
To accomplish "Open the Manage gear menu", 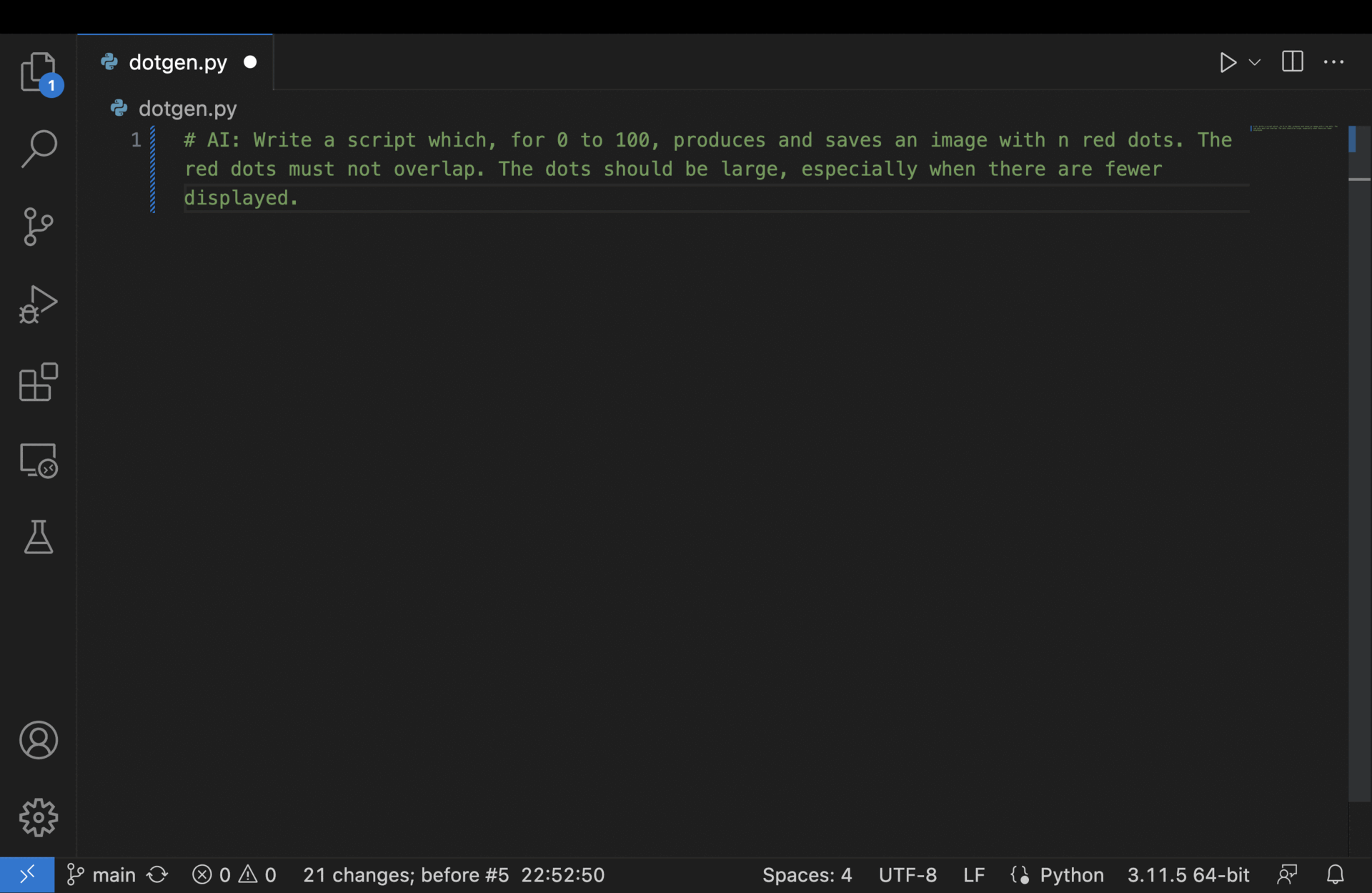I will tap(39, 817).
